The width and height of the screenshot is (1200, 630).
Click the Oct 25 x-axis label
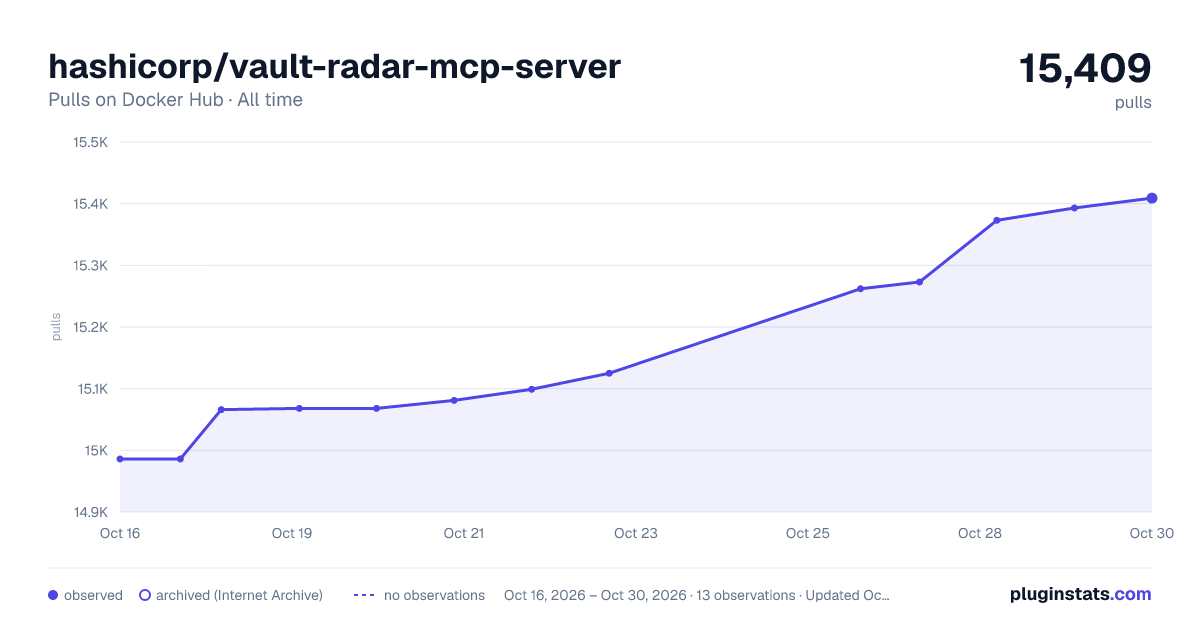coord(808,533)
